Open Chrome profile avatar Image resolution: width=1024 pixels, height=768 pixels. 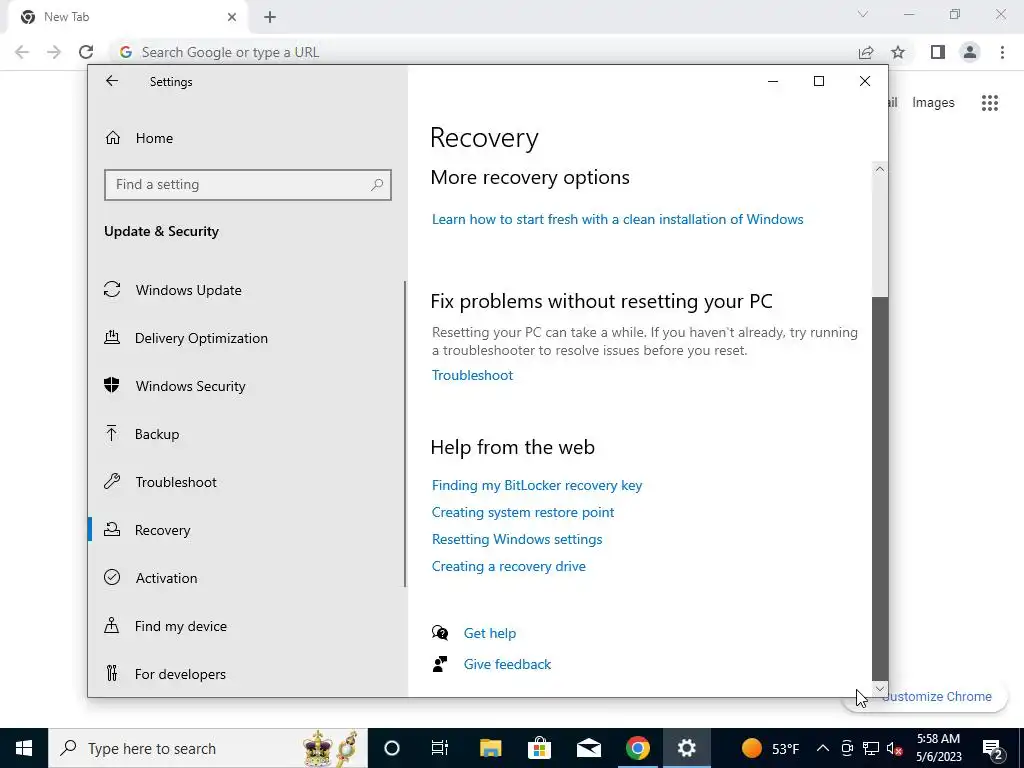click(x=970, y=52)
